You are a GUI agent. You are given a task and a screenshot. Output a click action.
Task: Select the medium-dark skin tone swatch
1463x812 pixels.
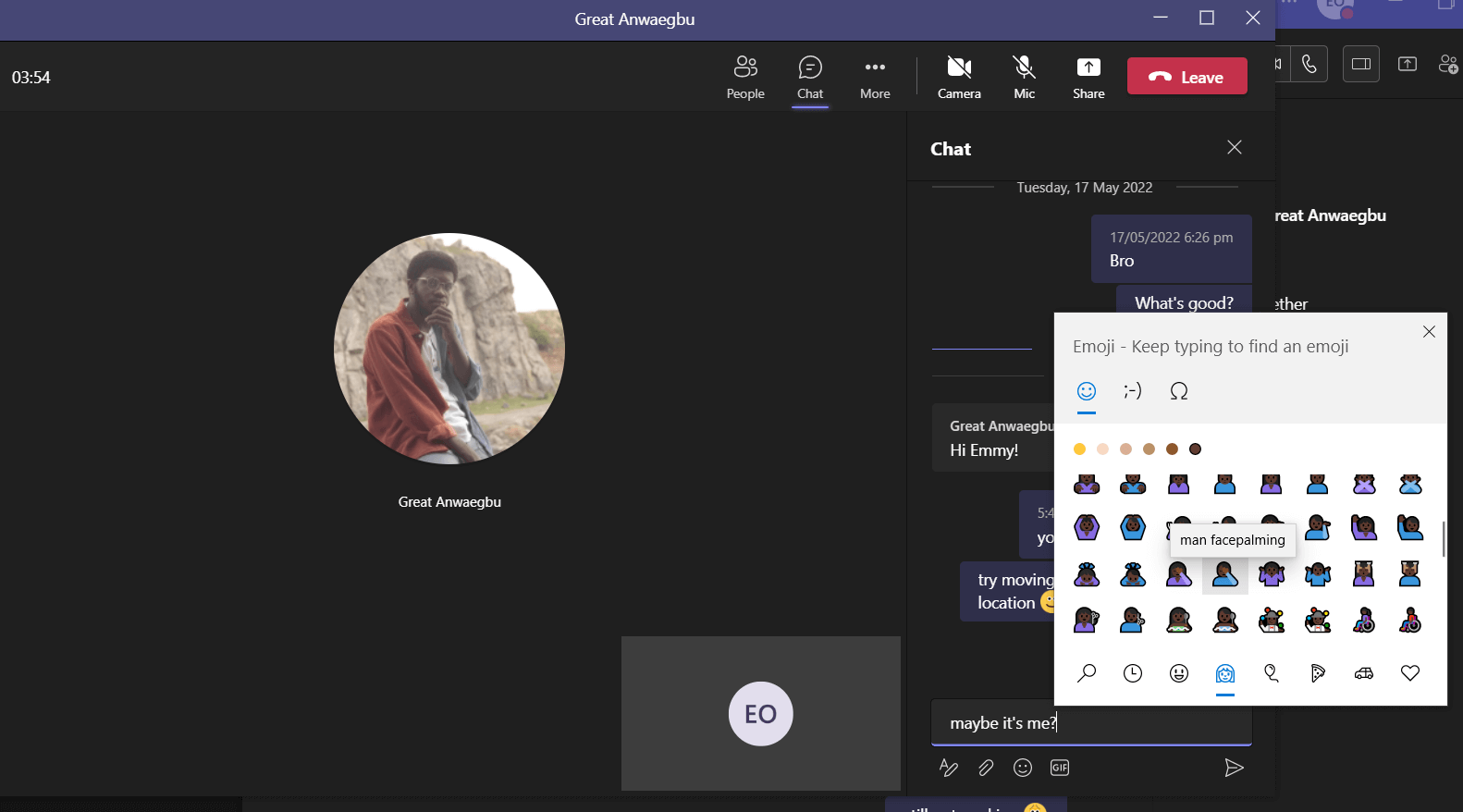[1172, 449]
